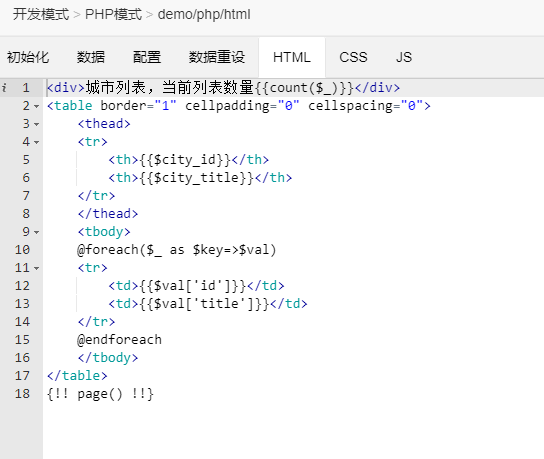Go to 开发模式 in the breadcrumb
The width and height of the screenshot is (544, 459).
point(41,15)
